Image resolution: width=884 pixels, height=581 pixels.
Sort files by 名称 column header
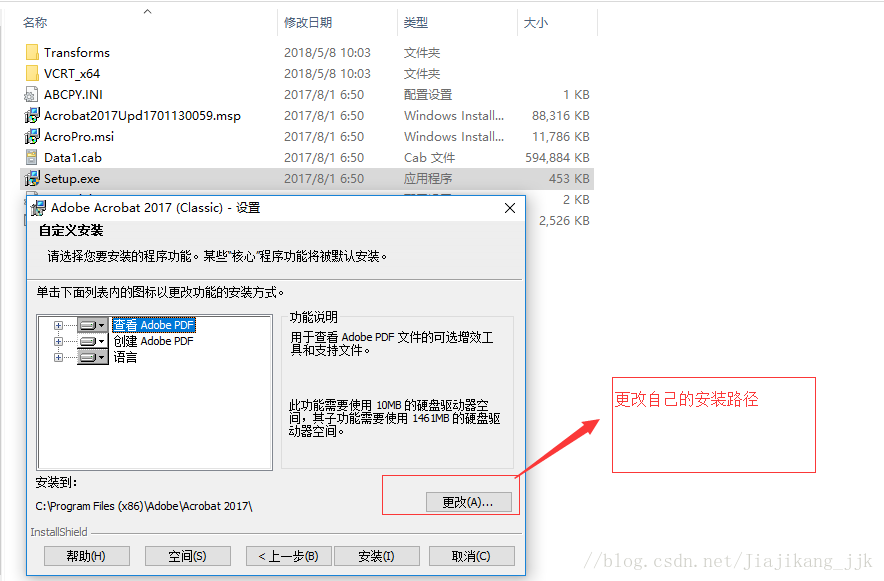pos(35,23)
